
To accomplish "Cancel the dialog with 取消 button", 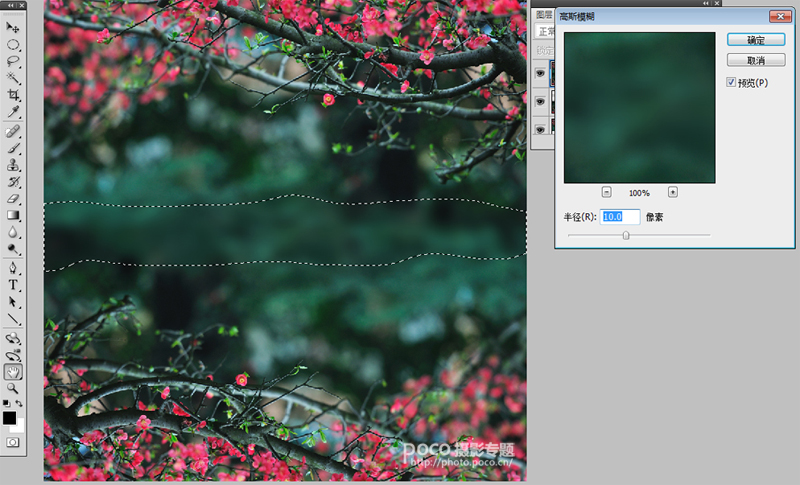I will (756, 60).
